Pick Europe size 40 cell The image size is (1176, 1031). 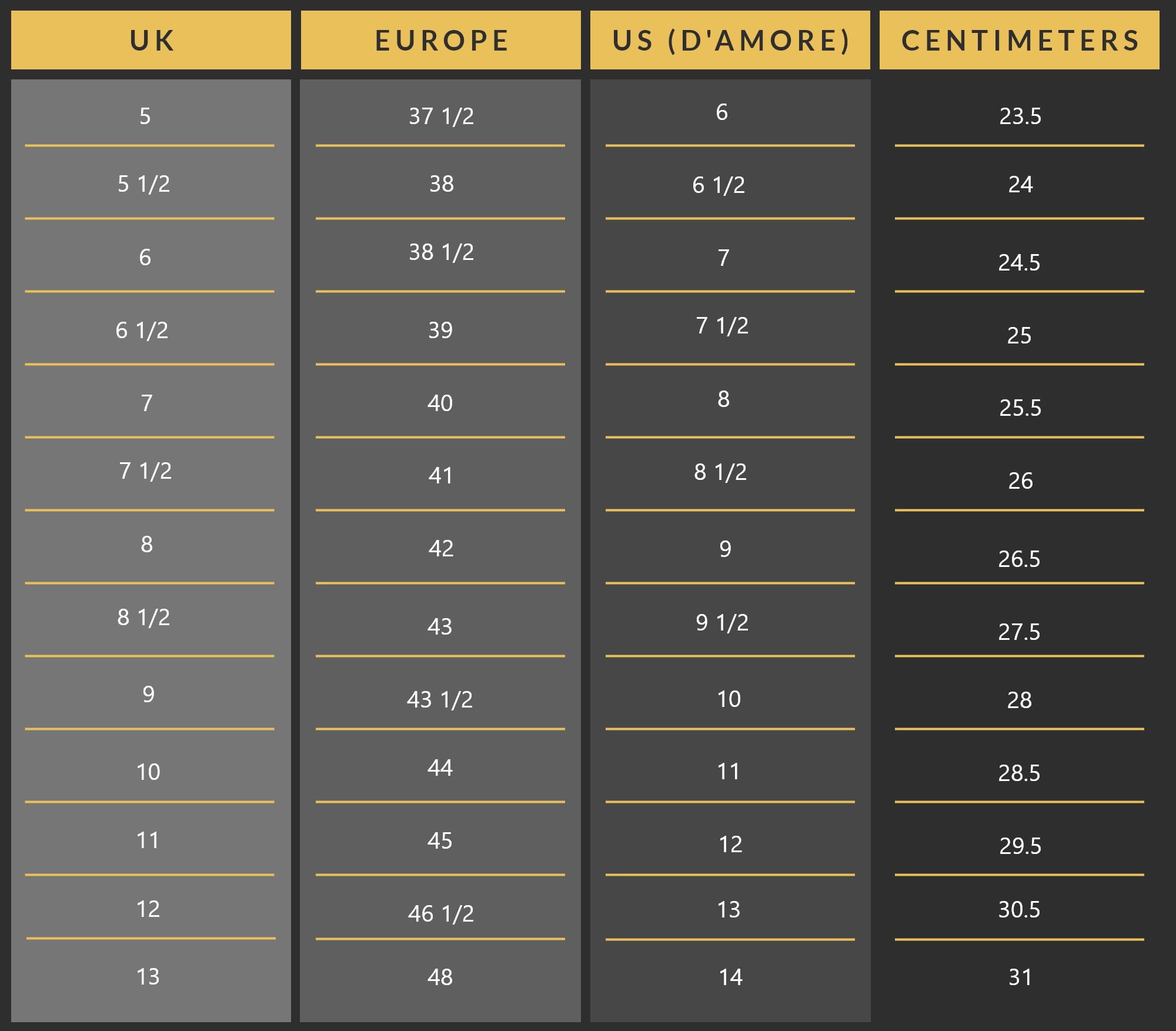coord(440,403)
